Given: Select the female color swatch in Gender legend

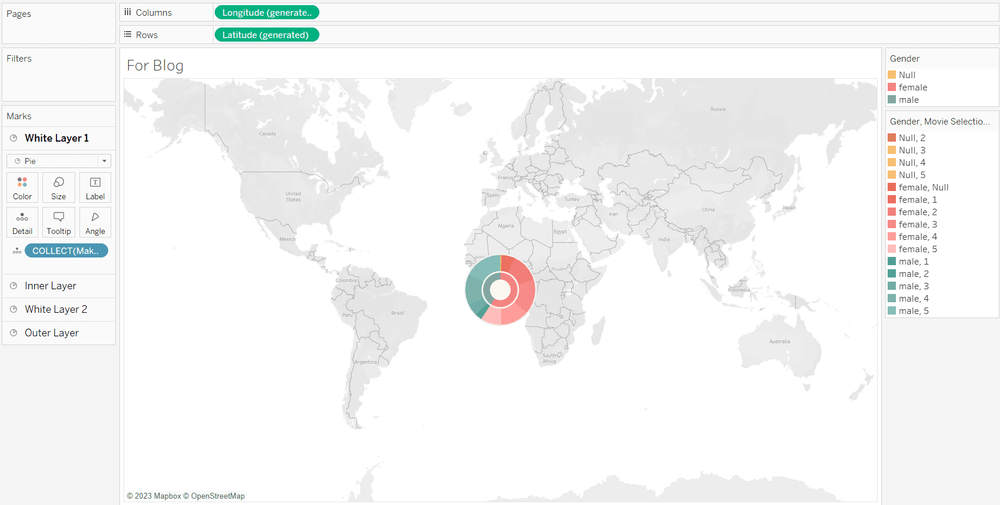Looking at the screenshot, I should (892, 88).
